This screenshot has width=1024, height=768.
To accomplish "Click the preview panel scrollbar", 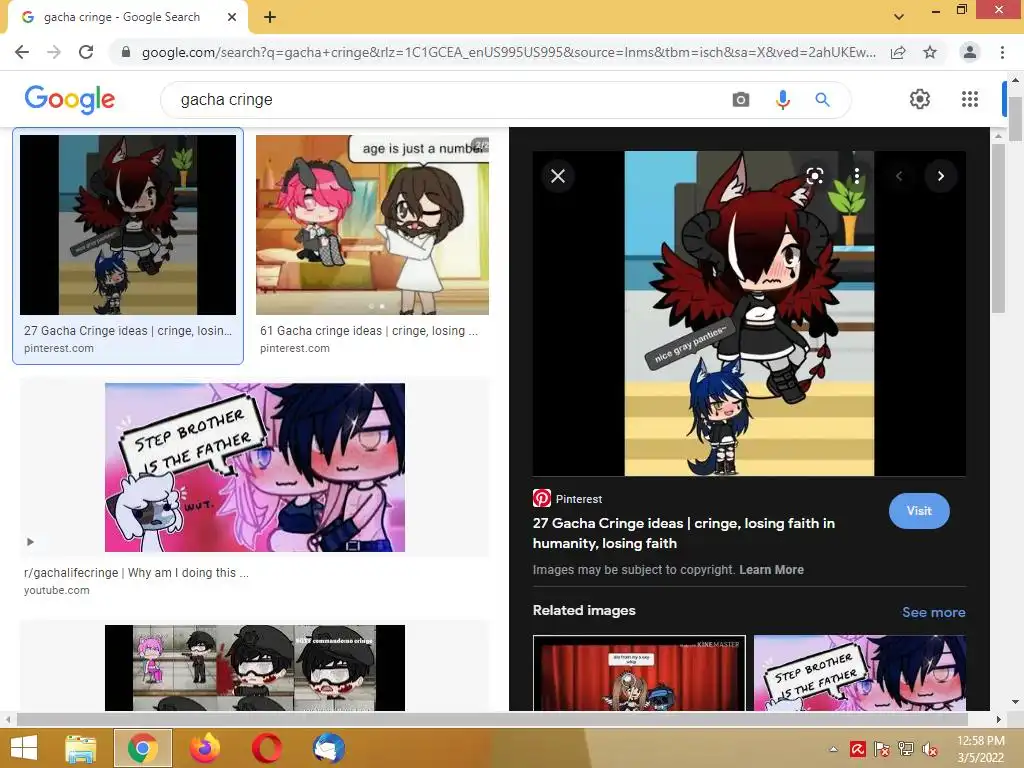I will [x=998, y=229].
